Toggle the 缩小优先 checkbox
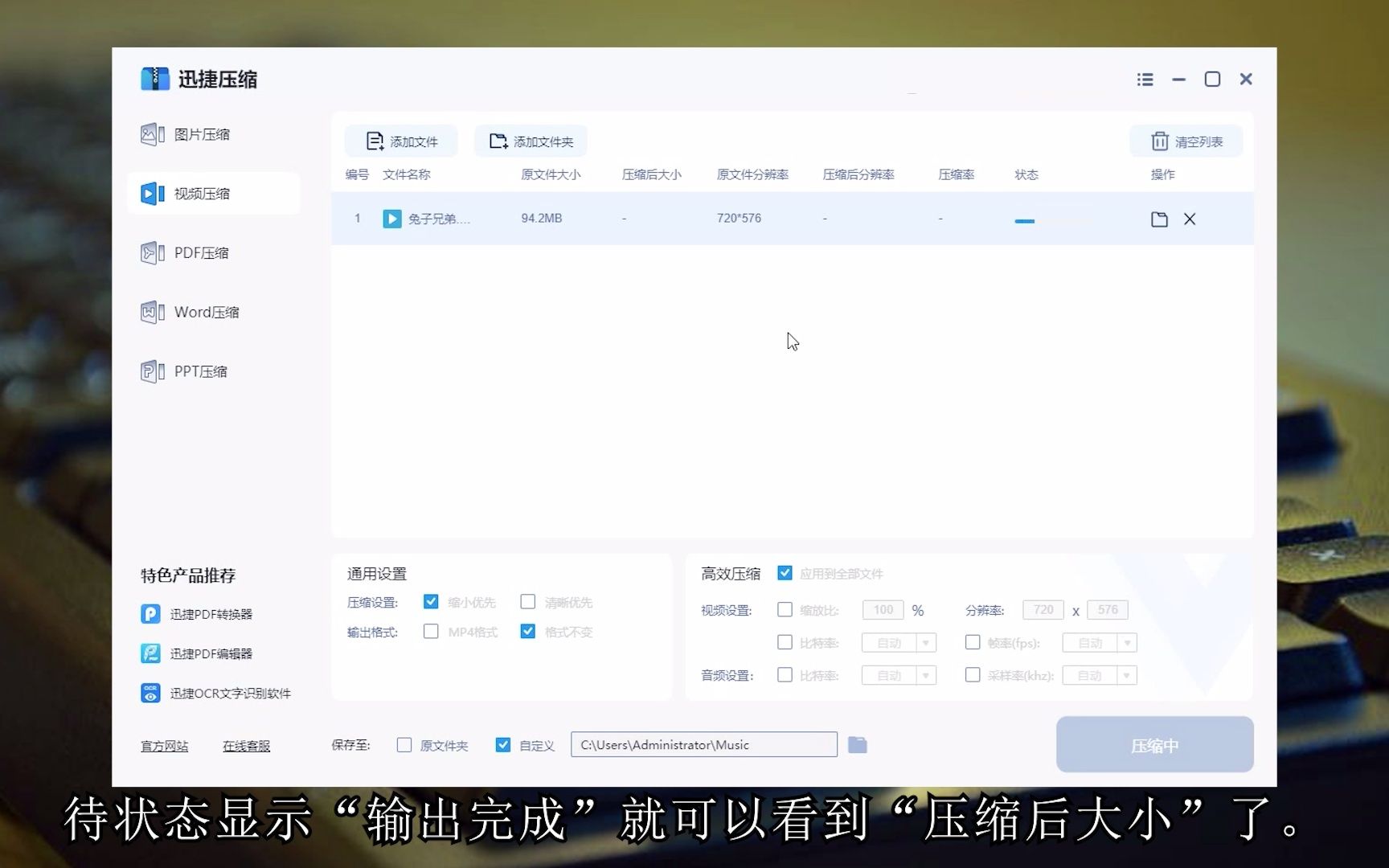Image resolution: width=1389 pixels, height=868 pixels. point(431,602)
